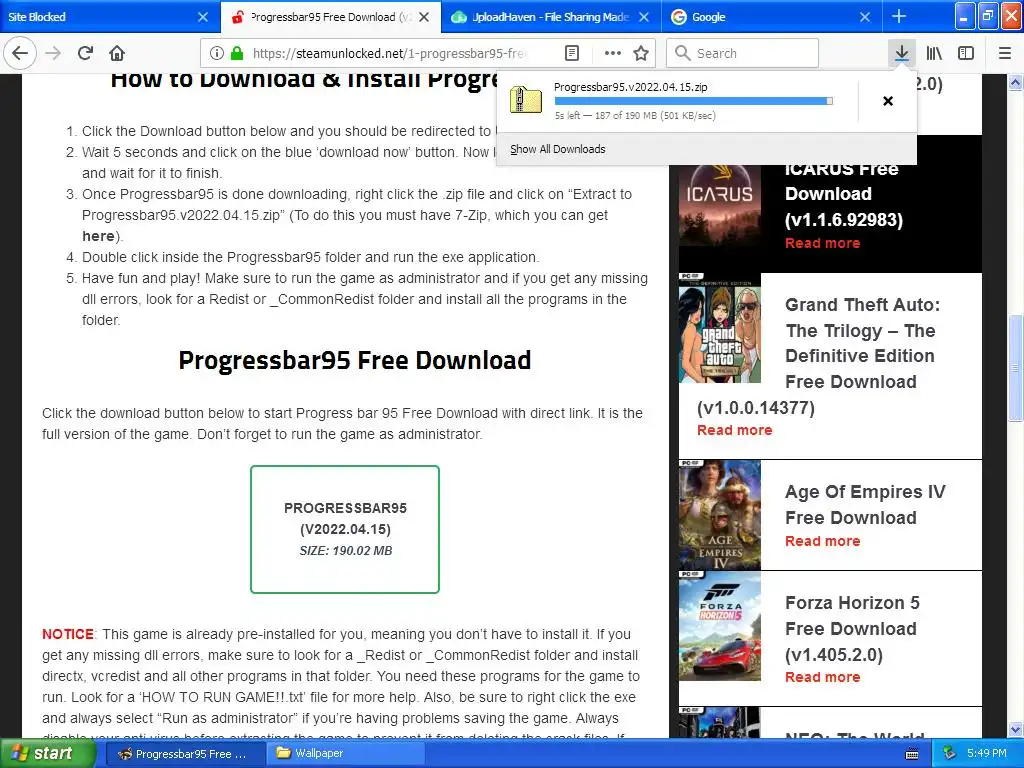Click the green PROGRESSBAR95 download button

coord(345,529)
